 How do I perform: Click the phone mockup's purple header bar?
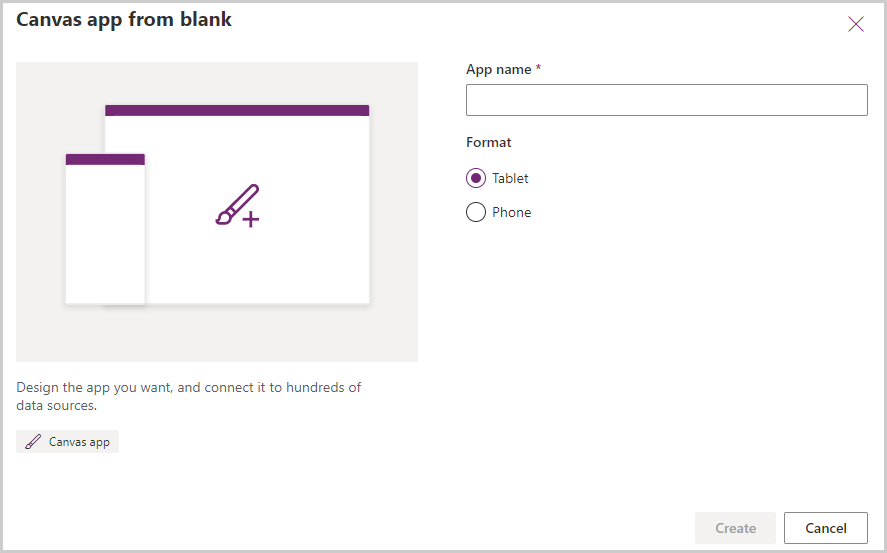pyautogui.click(x=105, y=159)
